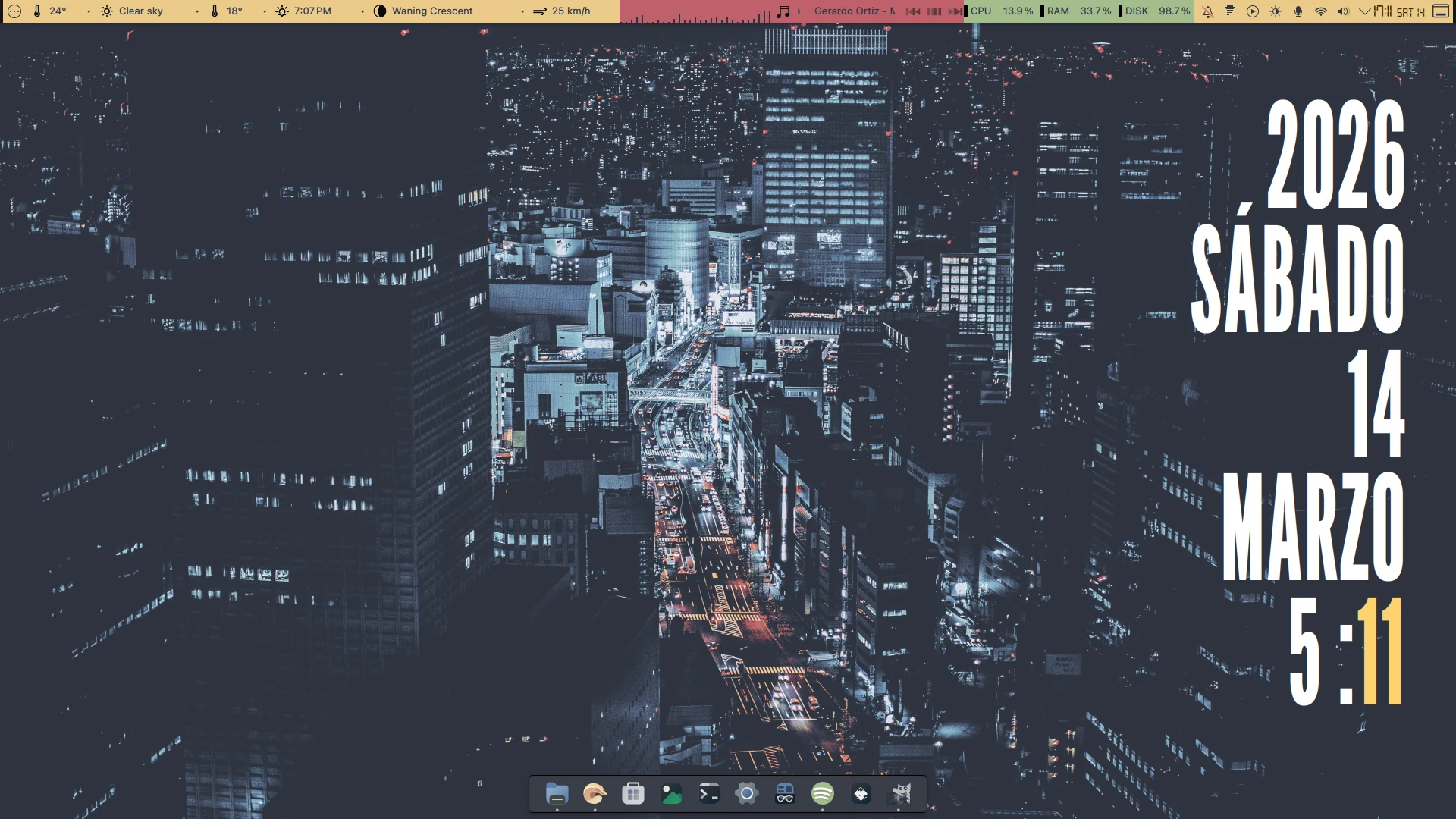Open GIMP icon in the dock
Screen dimensions: 1456x819
coord(899,794)
